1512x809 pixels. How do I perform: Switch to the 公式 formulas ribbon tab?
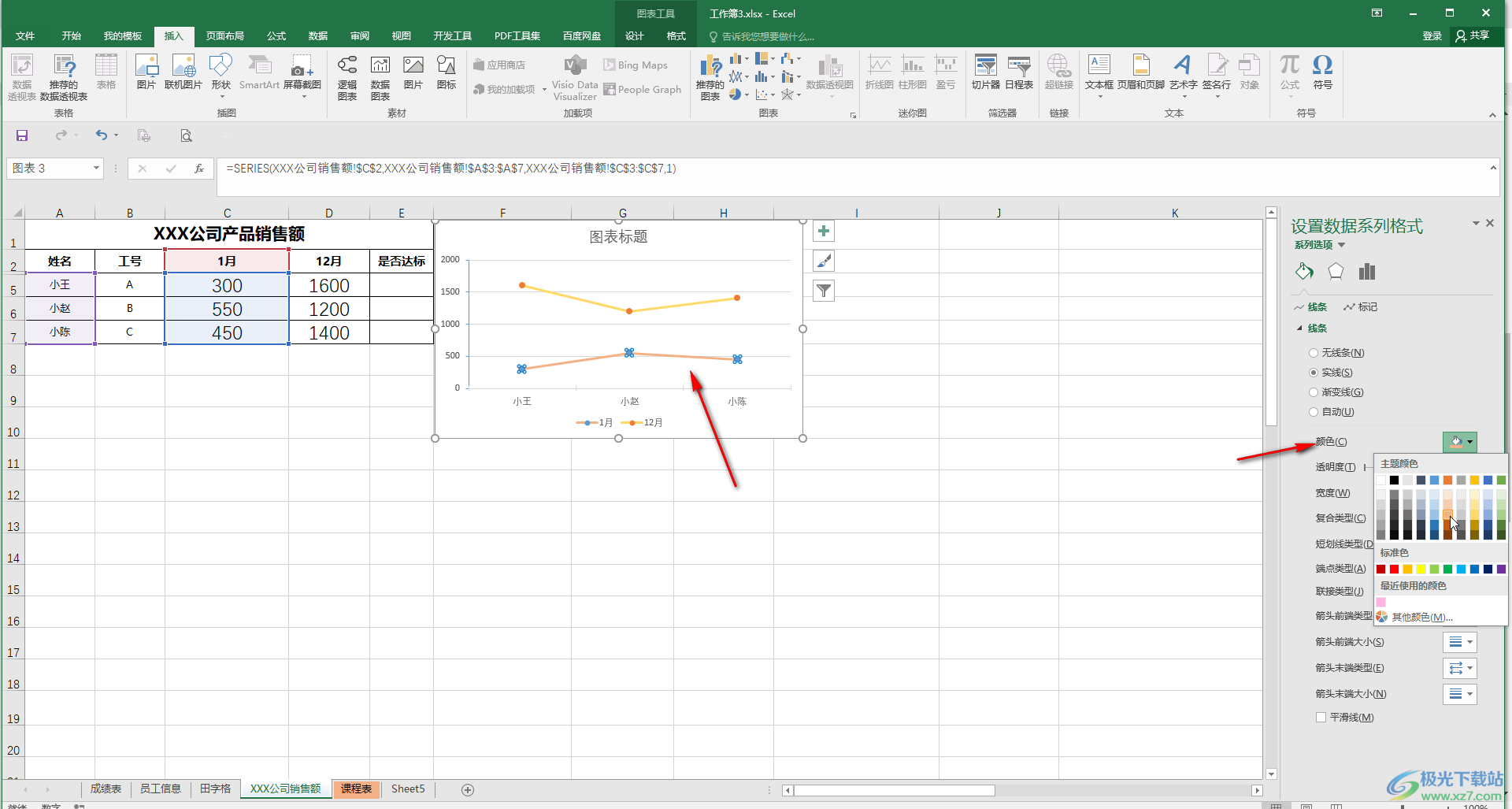[x=276, y=36]
